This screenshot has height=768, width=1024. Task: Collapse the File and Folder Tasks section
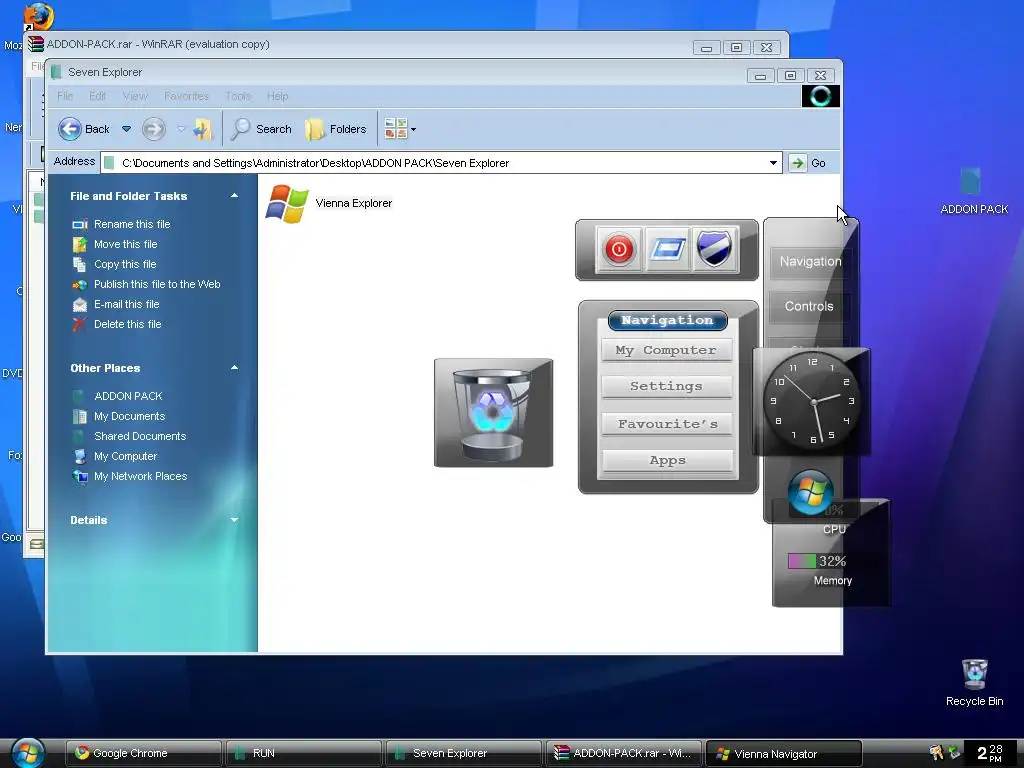coord(234,196)
